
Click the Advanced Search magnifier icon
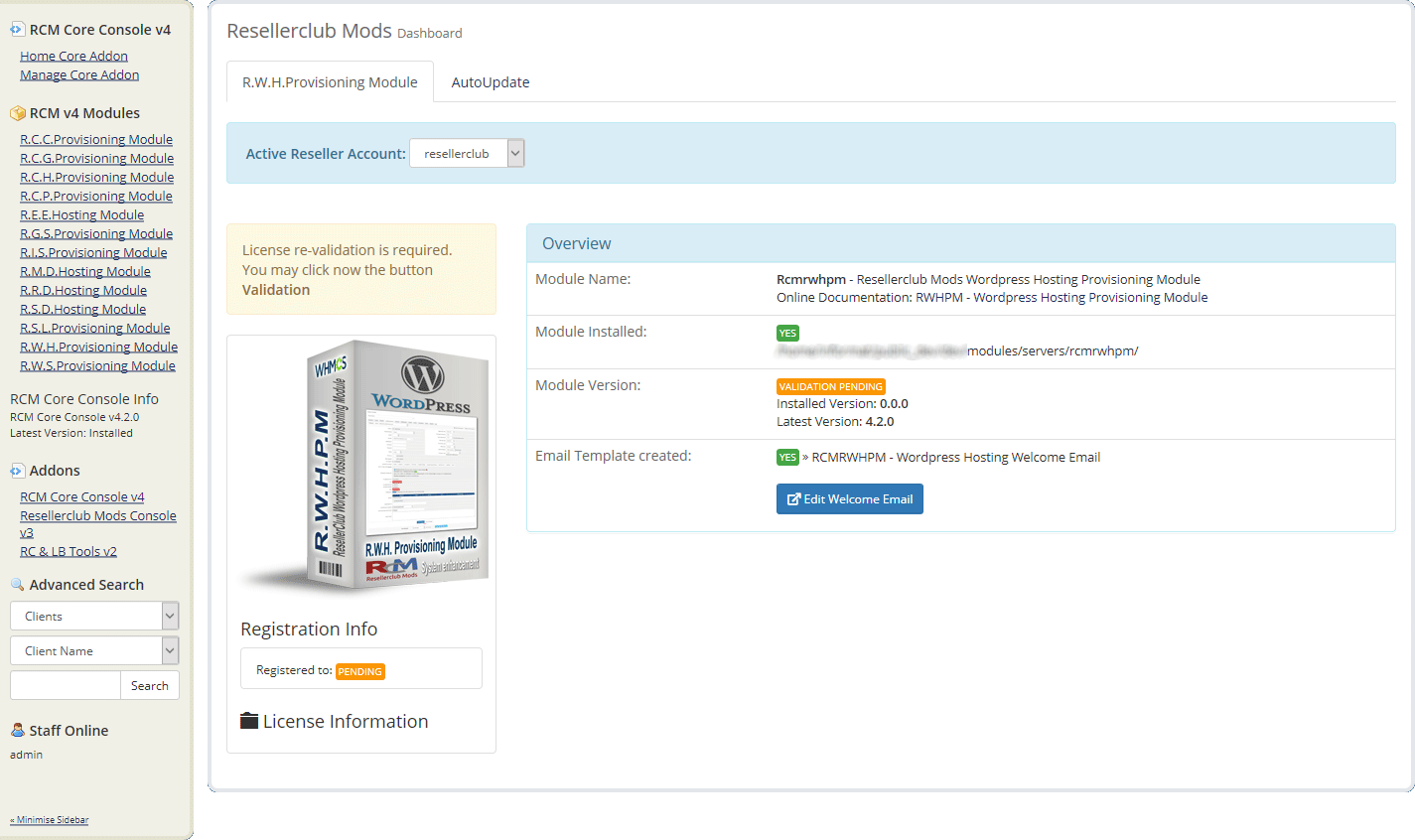[x=17, y=585]
